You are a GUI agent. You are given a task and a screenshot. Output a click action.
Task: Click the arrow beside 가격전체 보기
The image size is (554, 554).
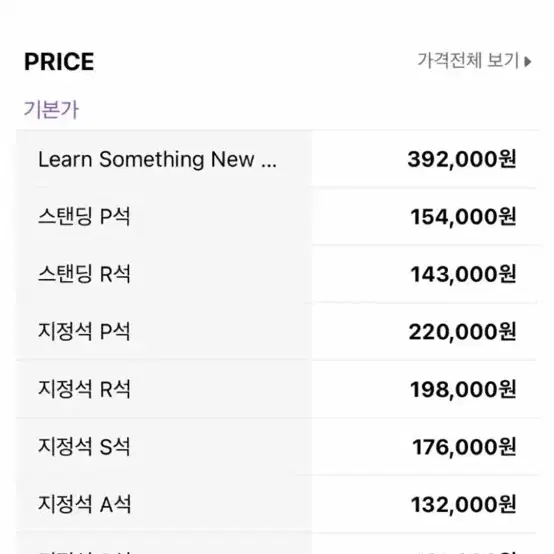528,61
